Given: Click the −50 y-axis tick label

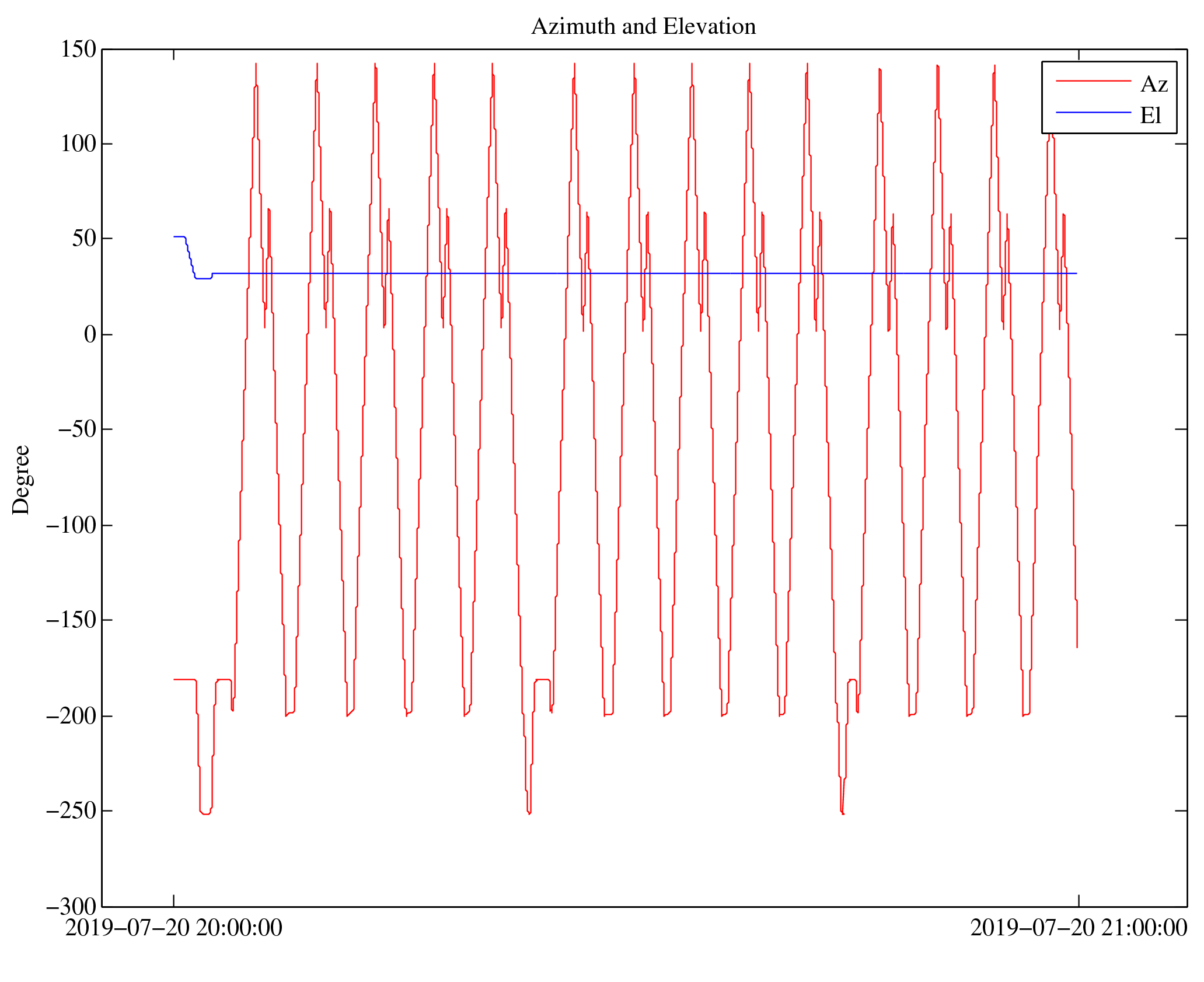Looking at the screenshot, I should click(76, 429).
